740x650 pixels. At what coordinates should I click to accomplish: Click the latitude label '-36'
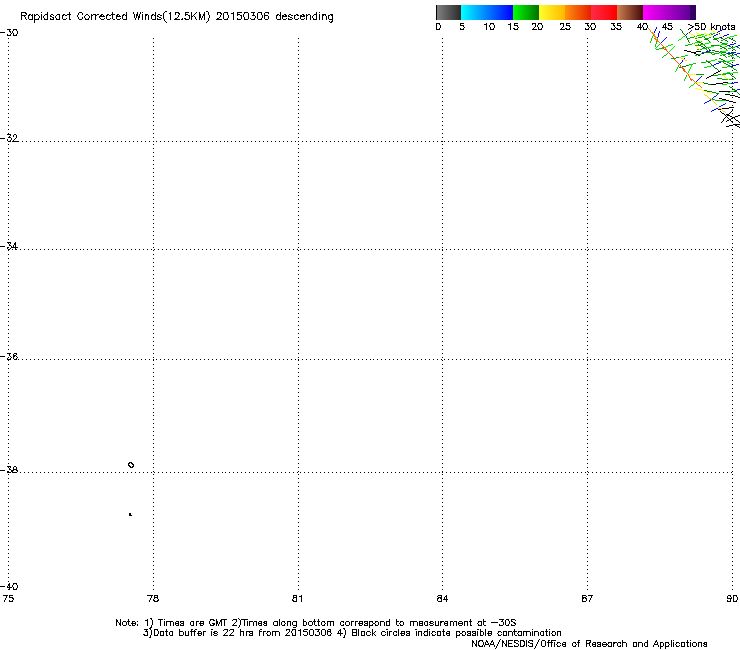pyautogui.click(x=9, y=356)
